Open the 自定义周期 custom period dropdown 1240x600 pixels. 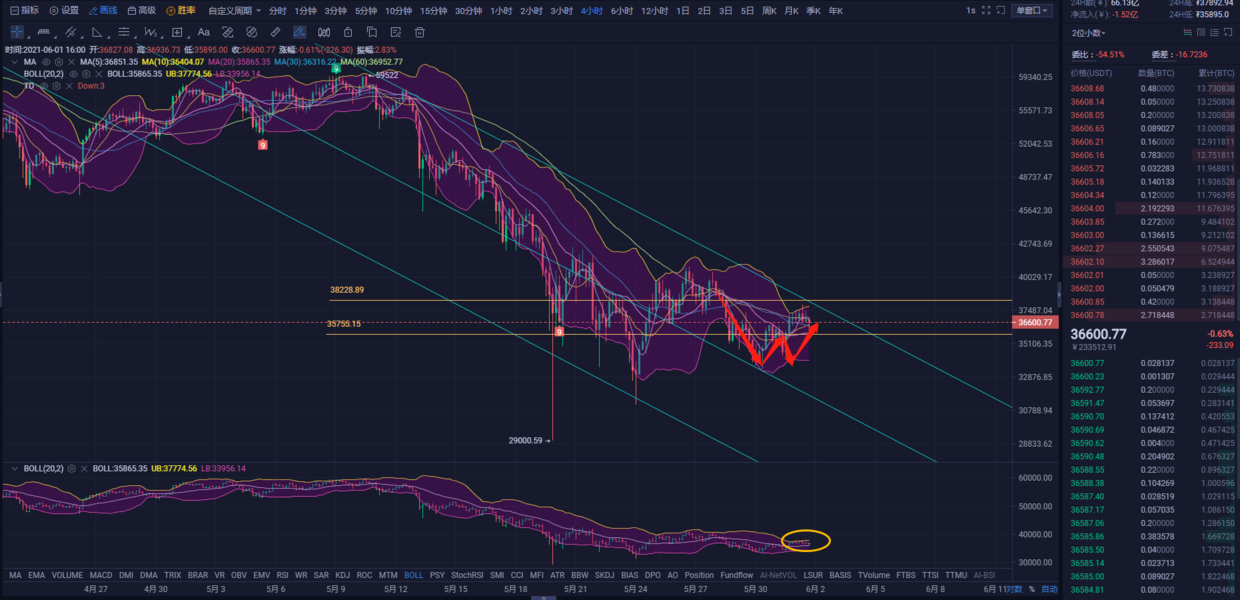pyautogui.click(x=235, y=10)
